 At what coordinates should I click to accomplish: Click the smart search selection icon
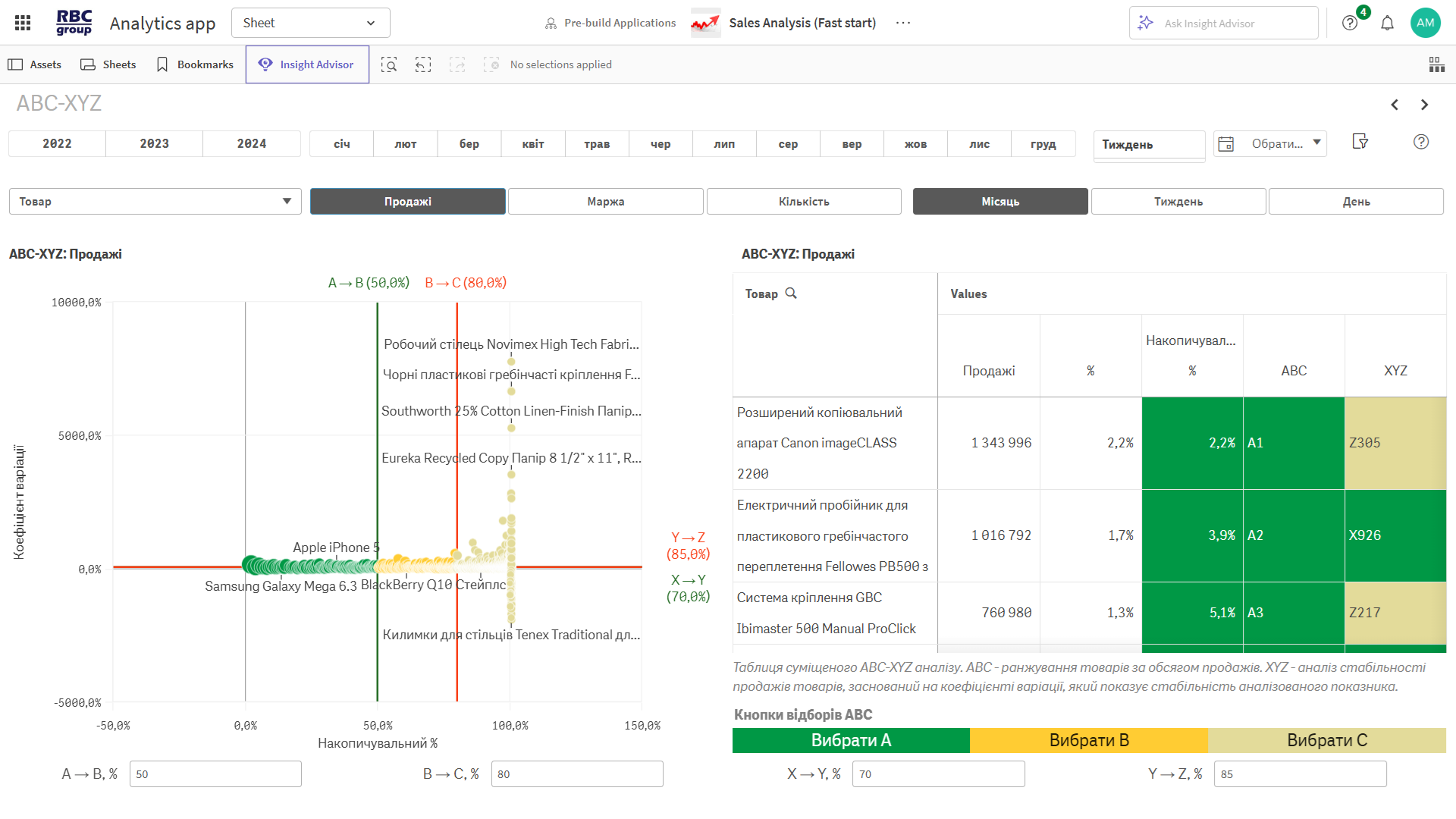389,65
